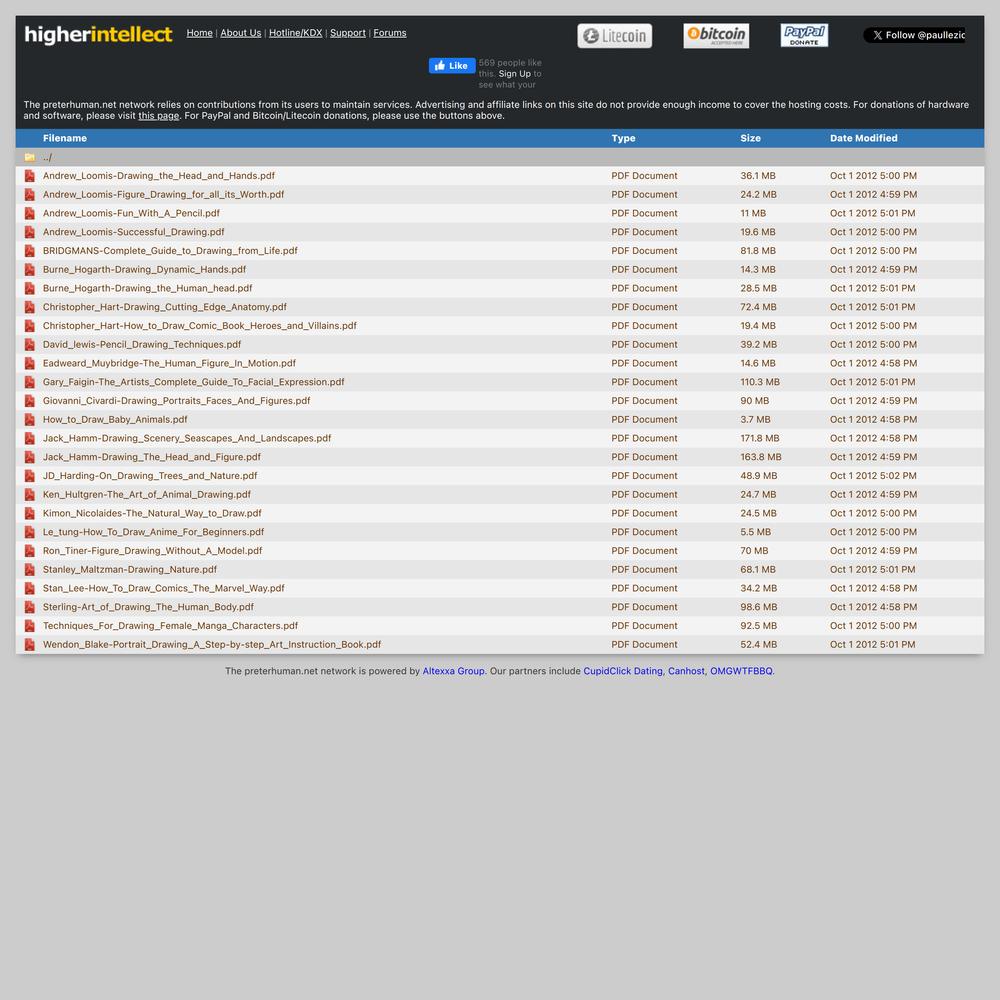Viewport: 1000px width, 1000px height.
Task: Open the Support navigation link
Action: tap(348, 33)
